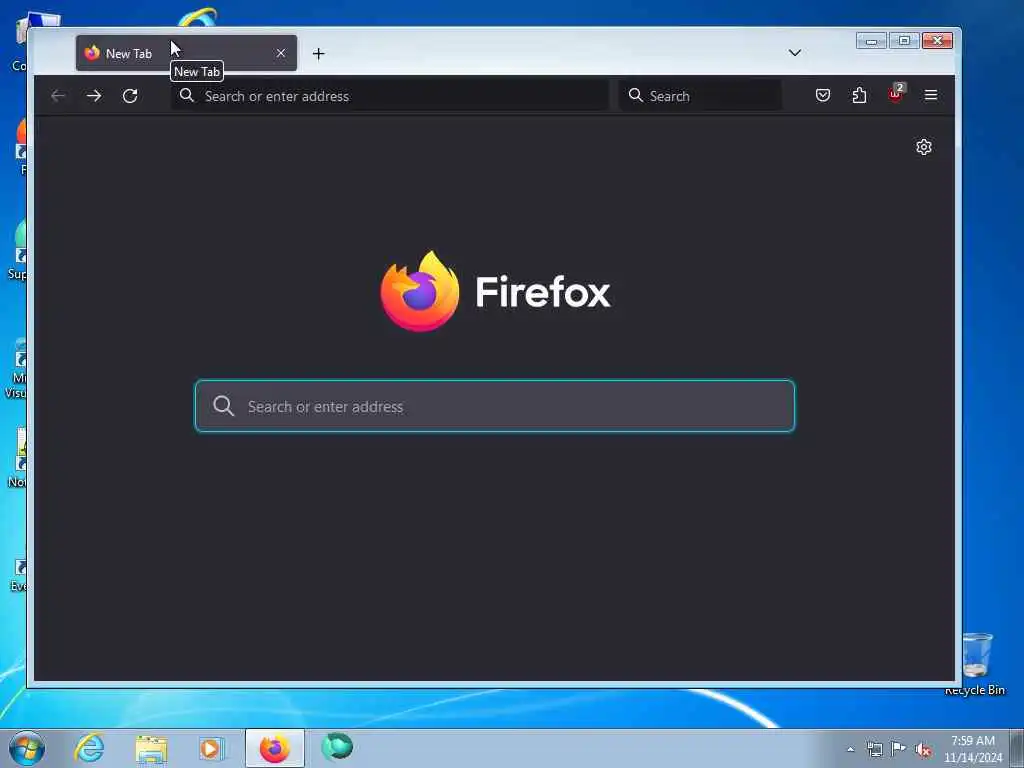1024x768 pixels.
Task: Open the network tray icon
Action: tap(874, 749)
